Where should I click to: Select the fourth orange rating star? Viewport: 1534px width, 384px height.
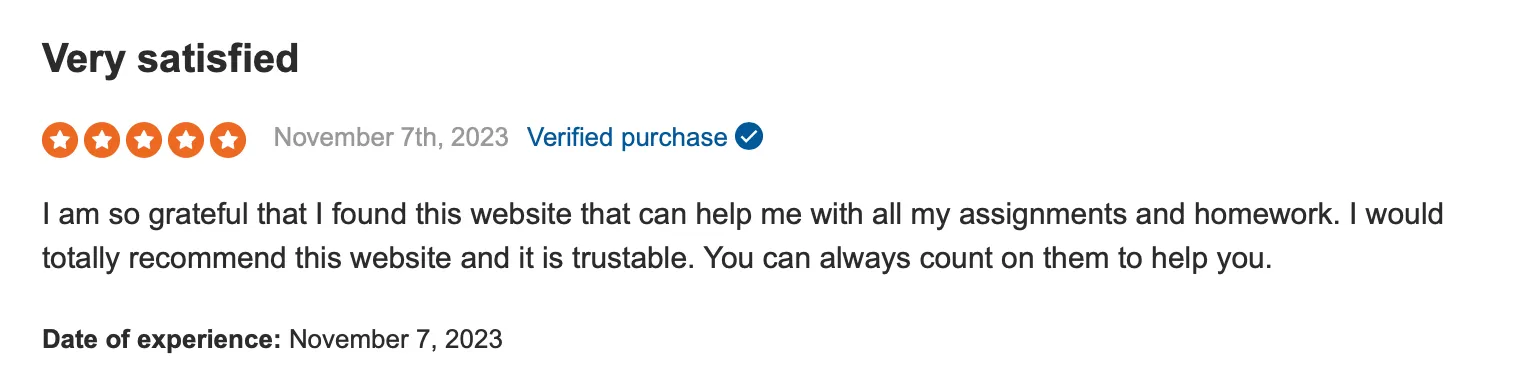[x=186, y=140]
